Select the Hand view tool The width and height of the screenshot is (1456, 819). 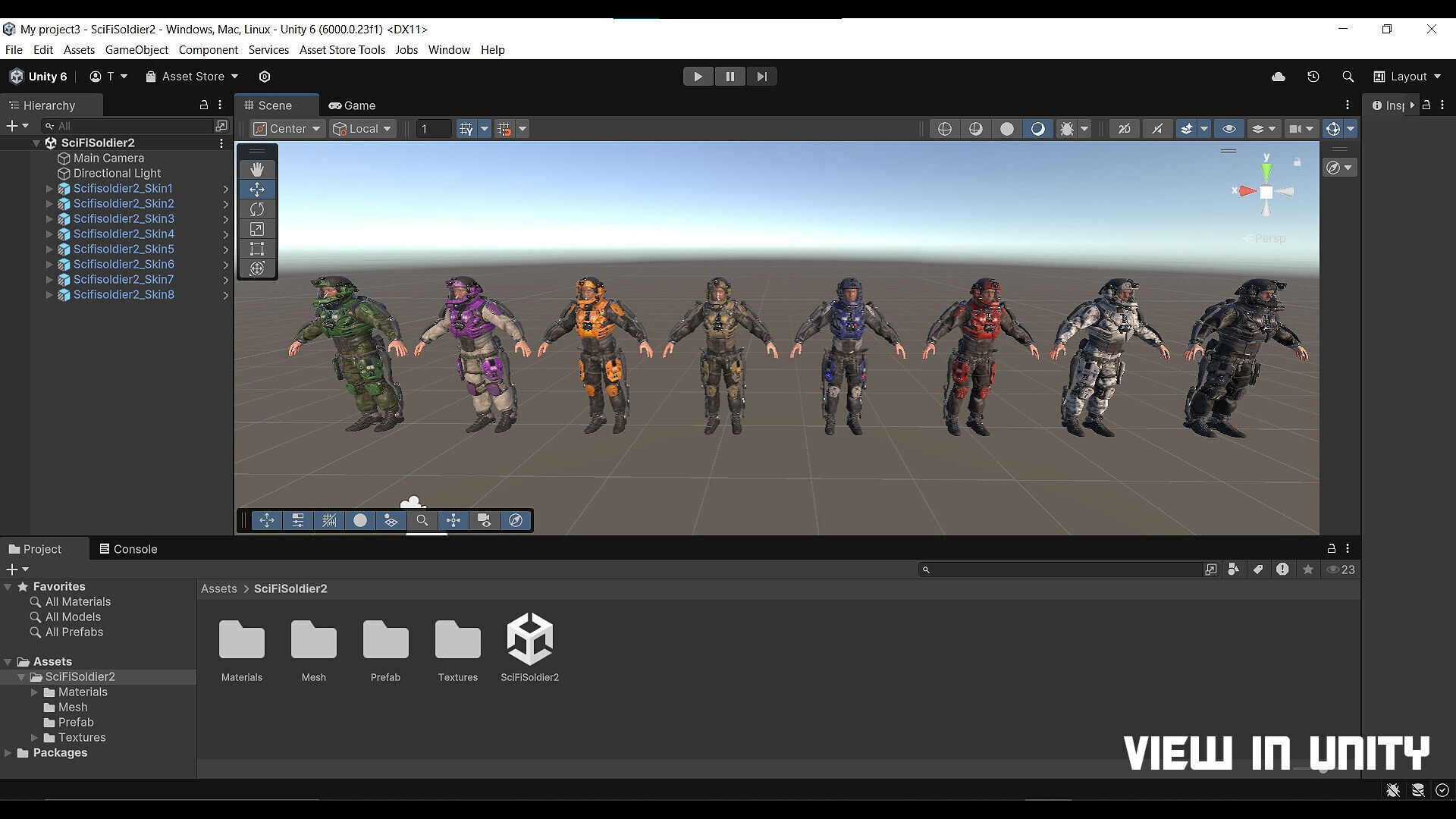click(257, 169)
